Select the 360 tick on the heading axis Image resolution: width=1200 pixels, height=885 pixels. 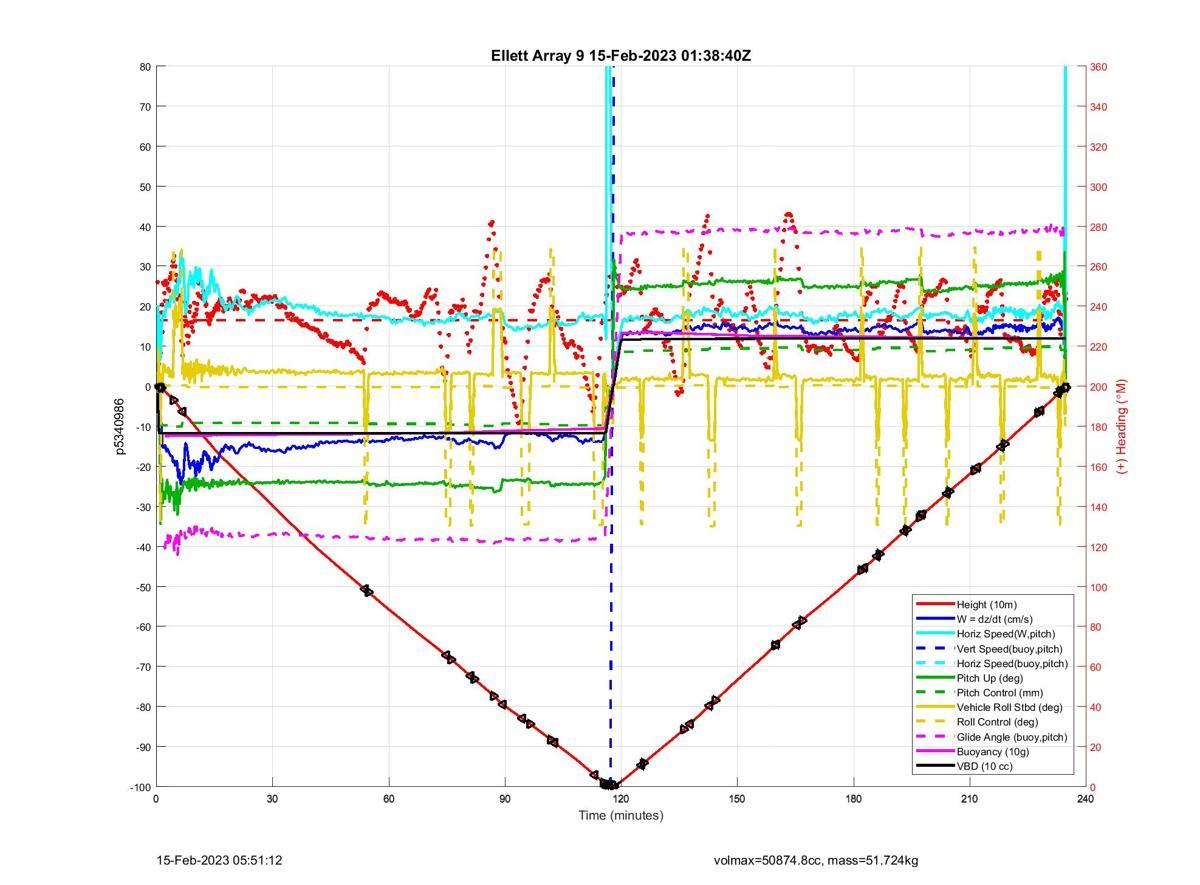1099,67
